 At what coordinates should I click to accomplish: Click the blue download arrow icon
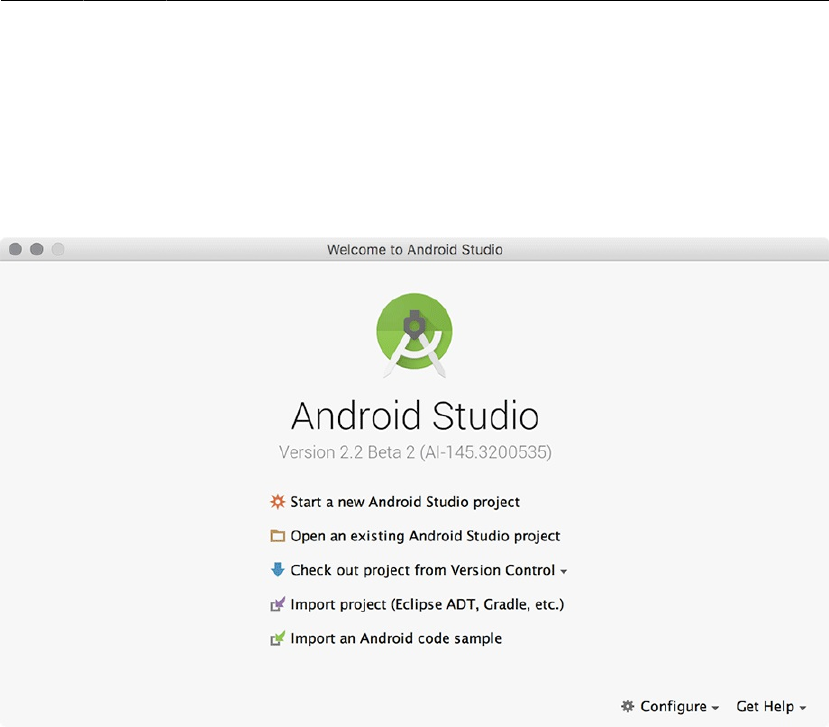point(278,569)
